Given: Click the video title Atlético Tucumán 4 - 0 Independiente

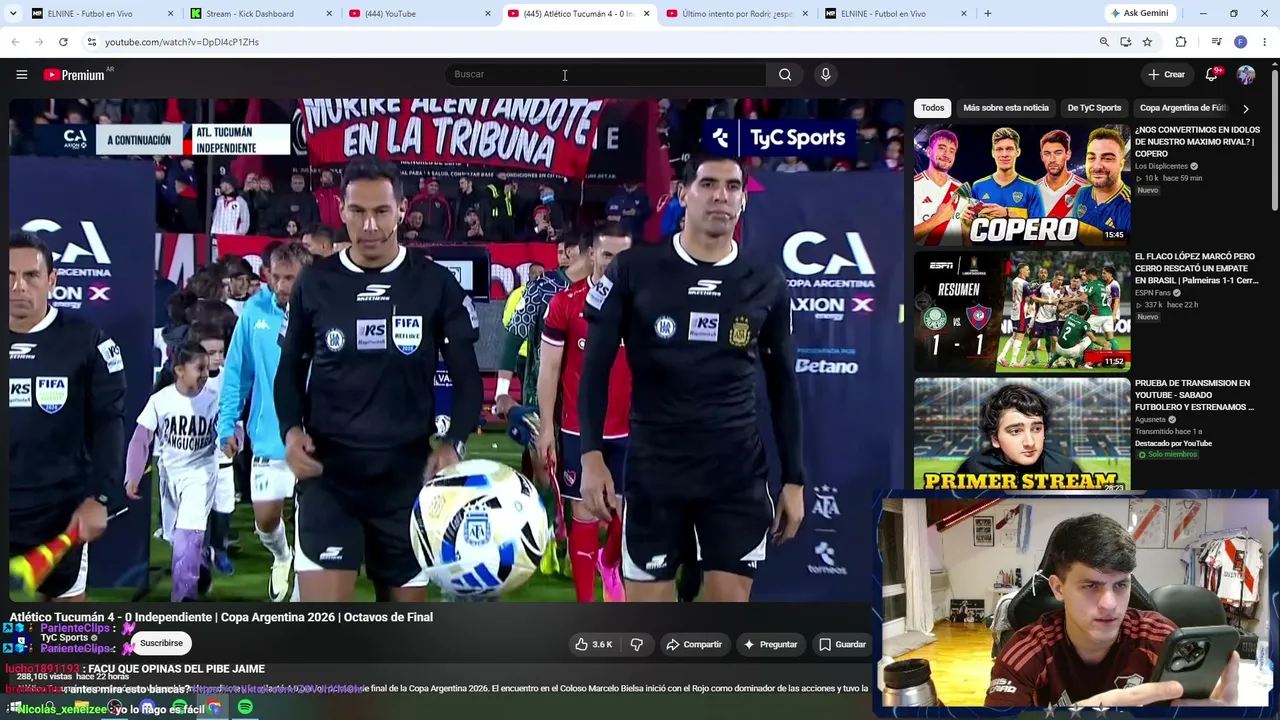Looking at the screenshot, I should click(x=221, y=617).
